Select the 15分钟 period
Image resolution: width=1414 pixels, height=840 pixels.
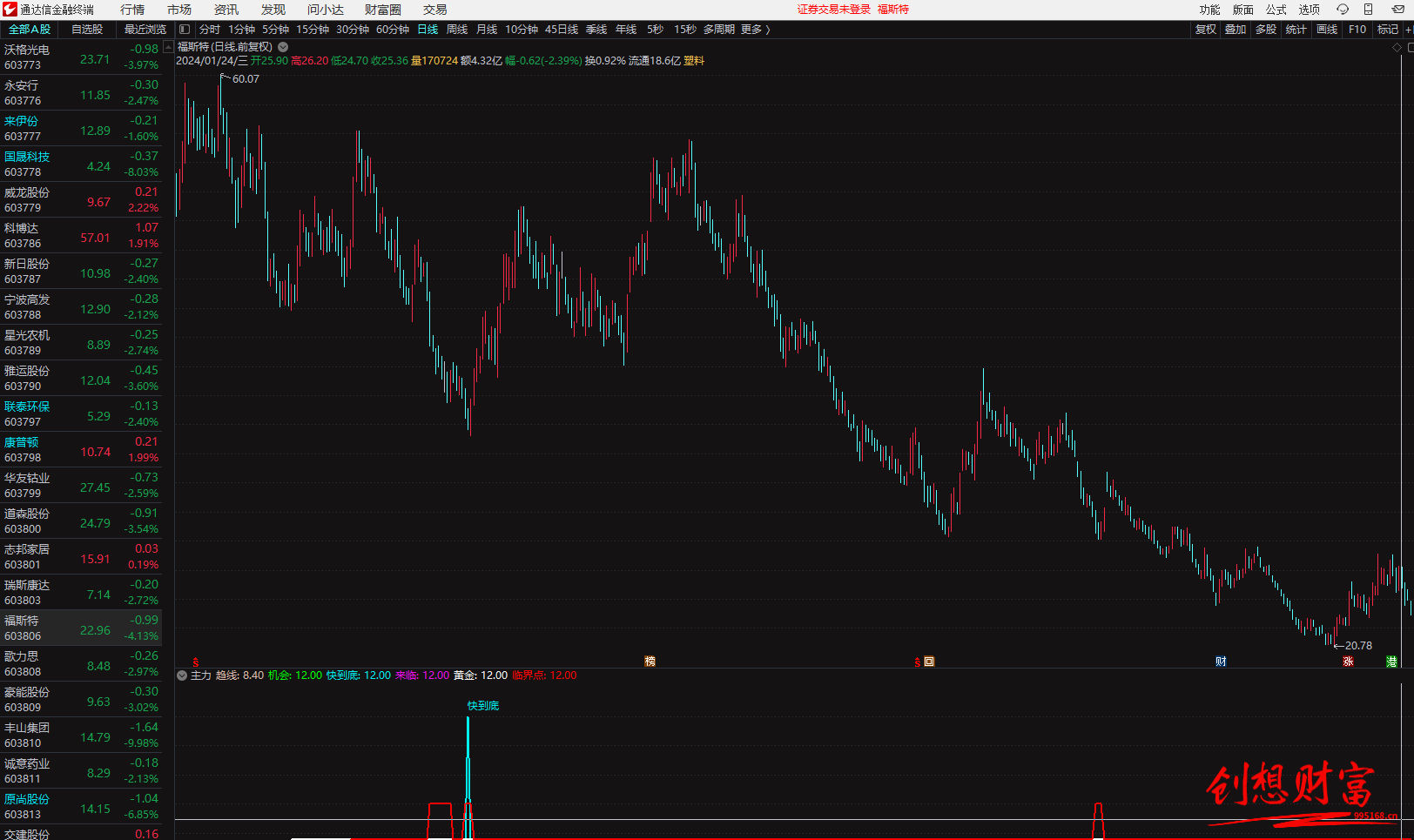tap(313, 30)
